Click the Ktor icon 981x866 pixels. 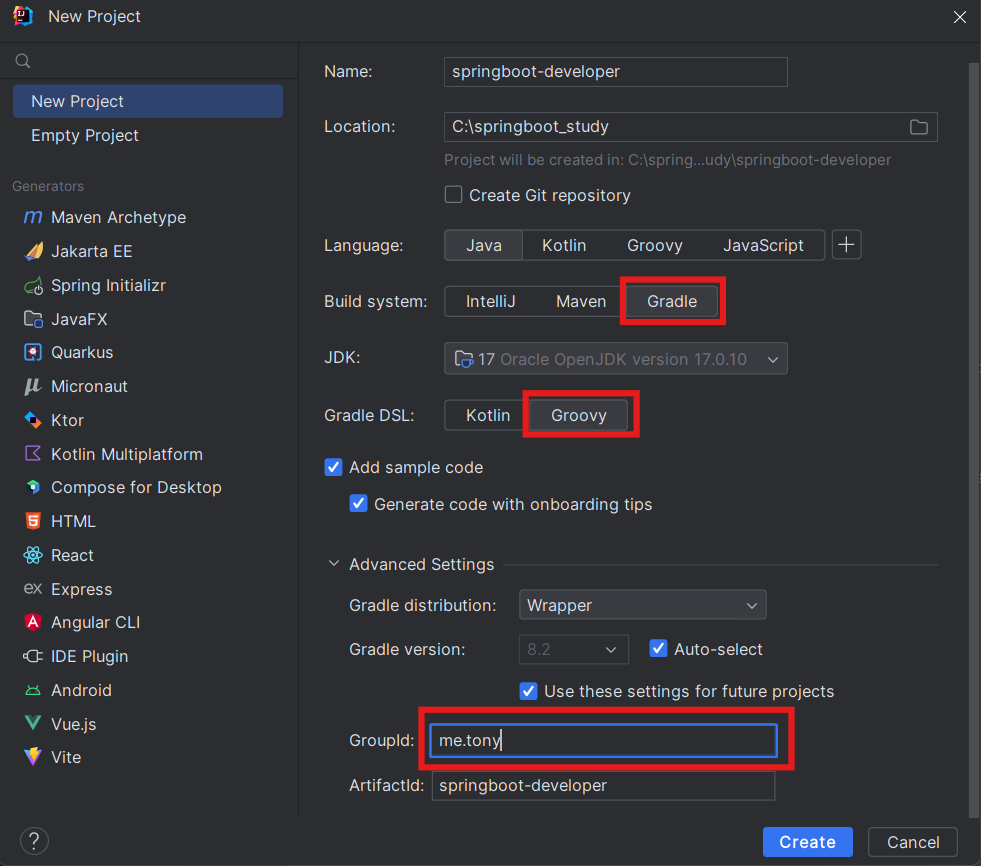click(33, 420)
